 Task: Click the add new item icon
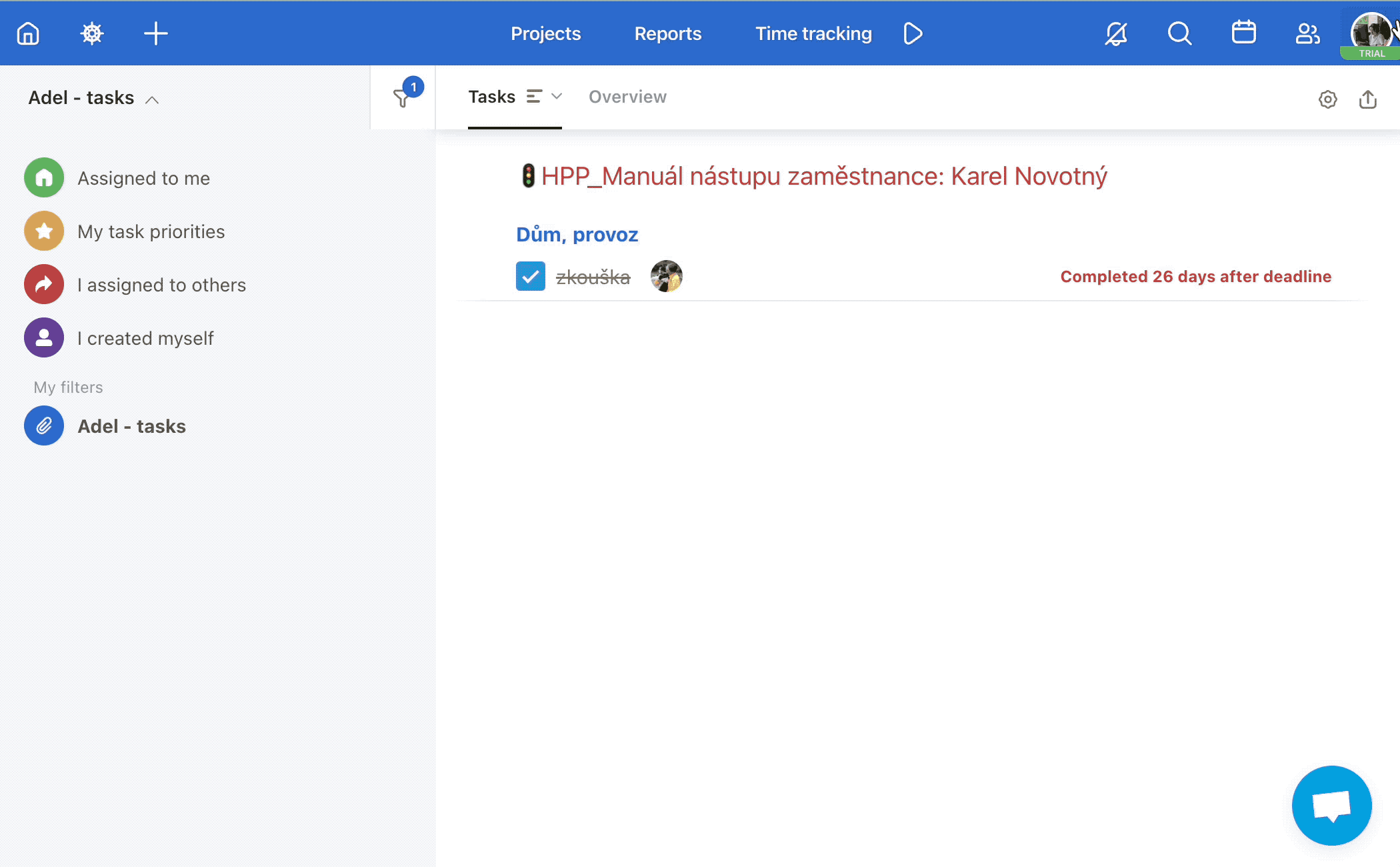tap(155, 33)
